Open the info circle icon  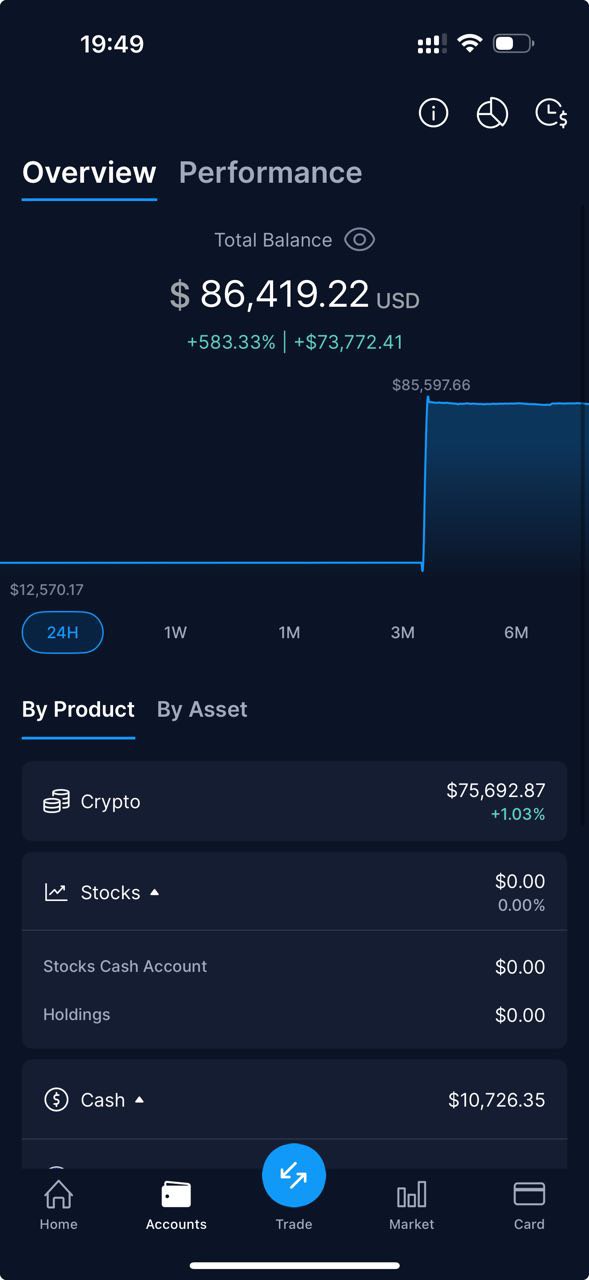click(433, 113)
